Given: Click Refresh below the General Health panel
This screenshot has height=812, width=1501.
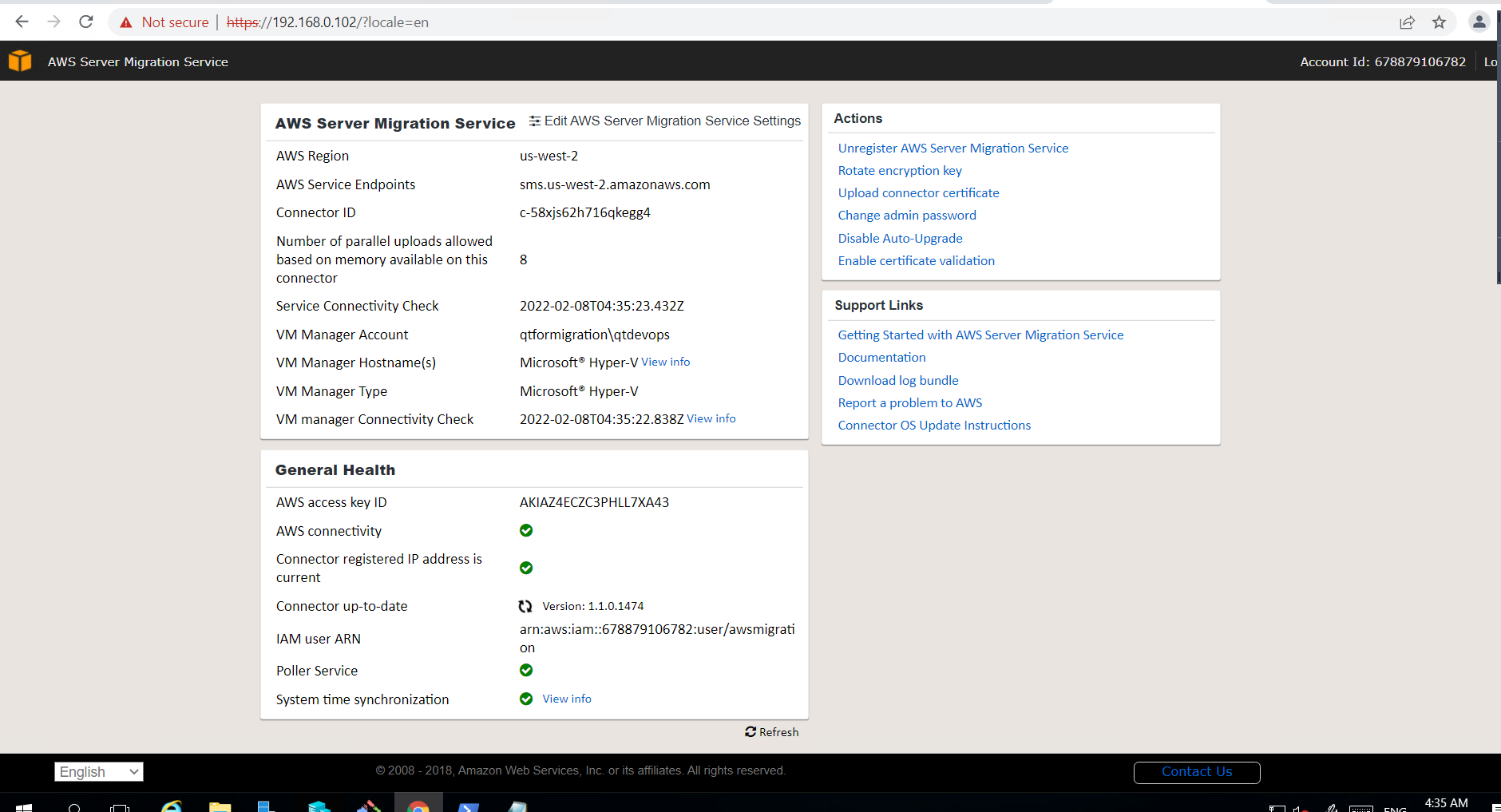Looking at the screenshot, I should coord(771,732).
